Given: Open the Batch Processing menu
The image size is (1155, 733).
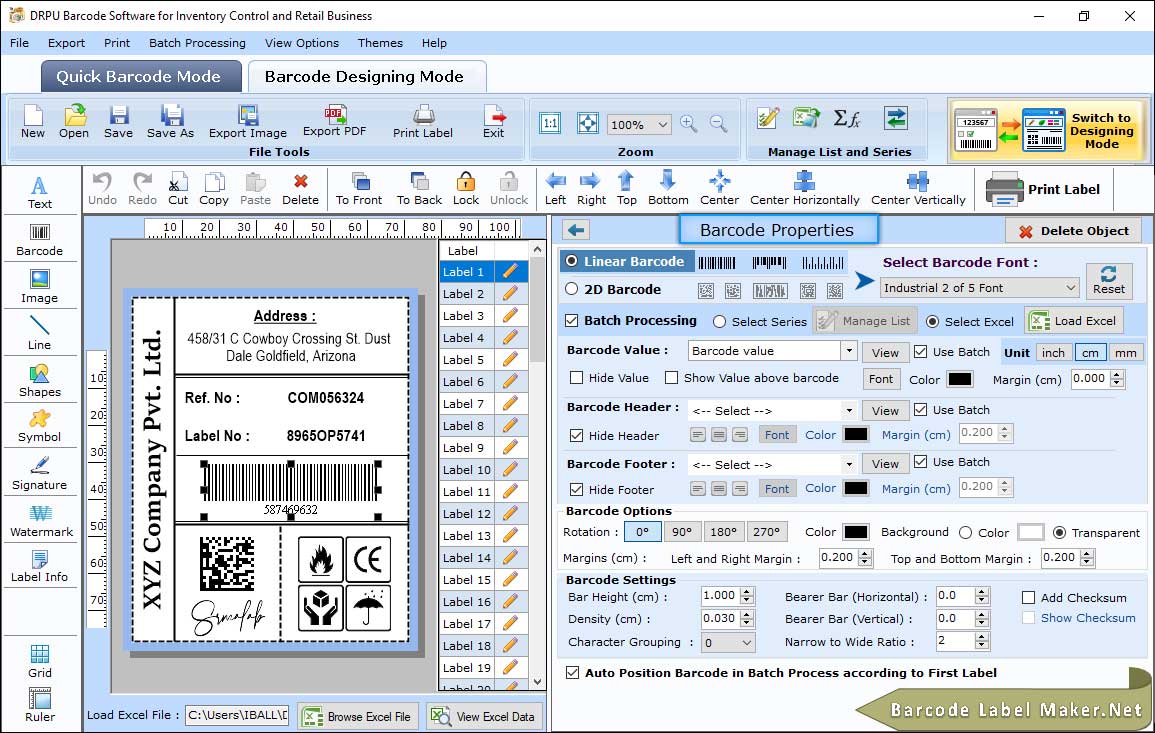Looking at the screenshot, I should pyautogui.click(x=197, y=43).
